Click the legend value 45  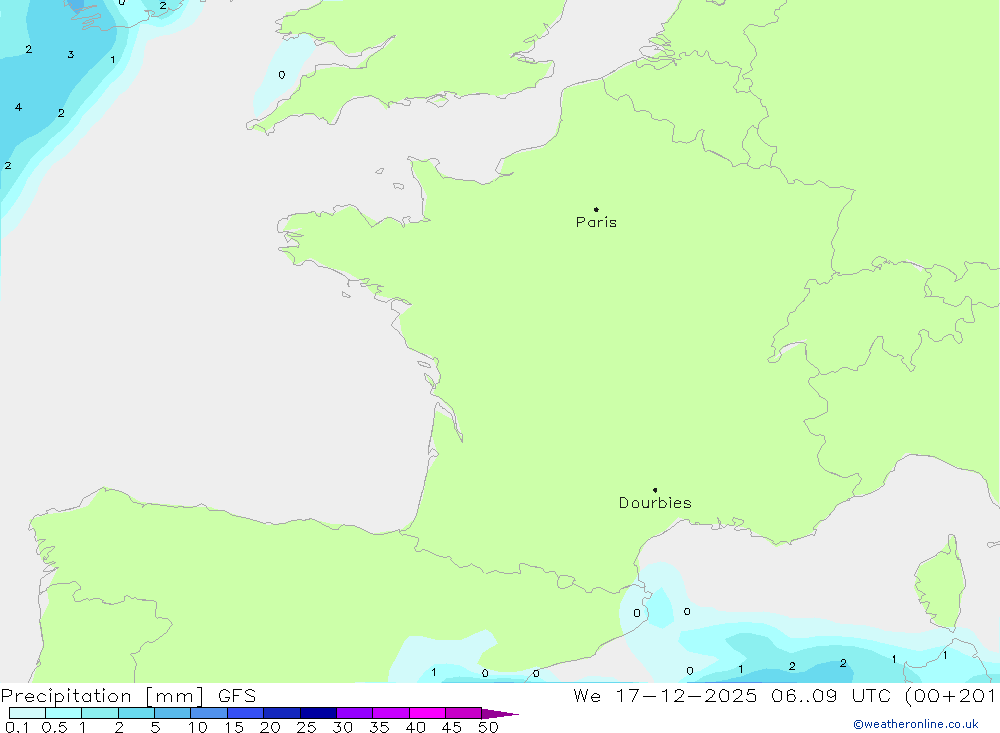click(x=452, y=727)
